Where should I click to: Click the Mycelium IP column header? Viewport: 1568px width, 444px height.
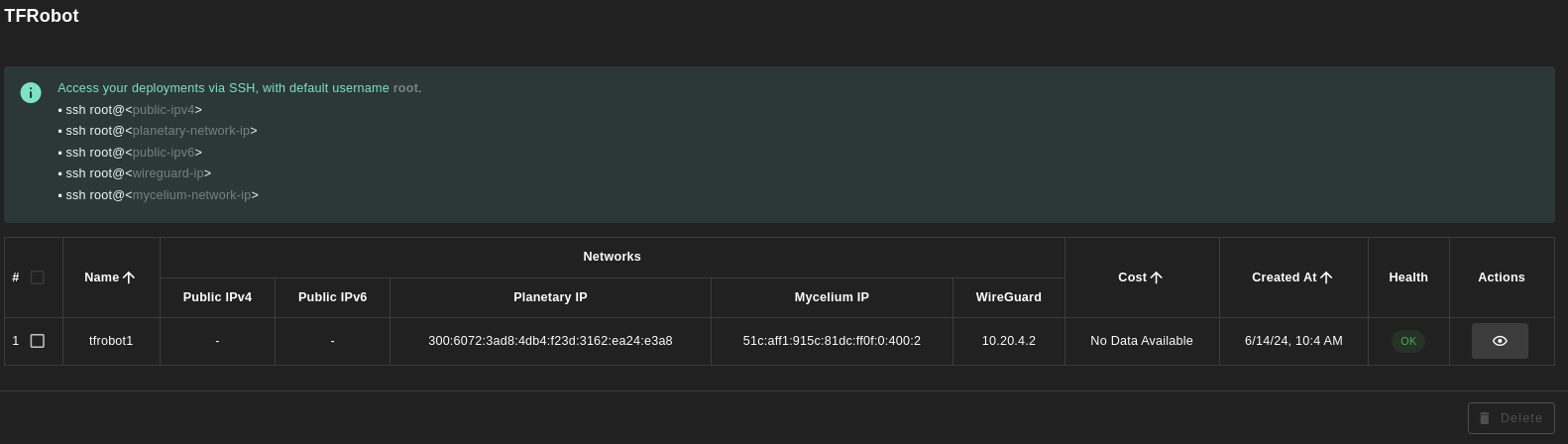pos(832,297)
